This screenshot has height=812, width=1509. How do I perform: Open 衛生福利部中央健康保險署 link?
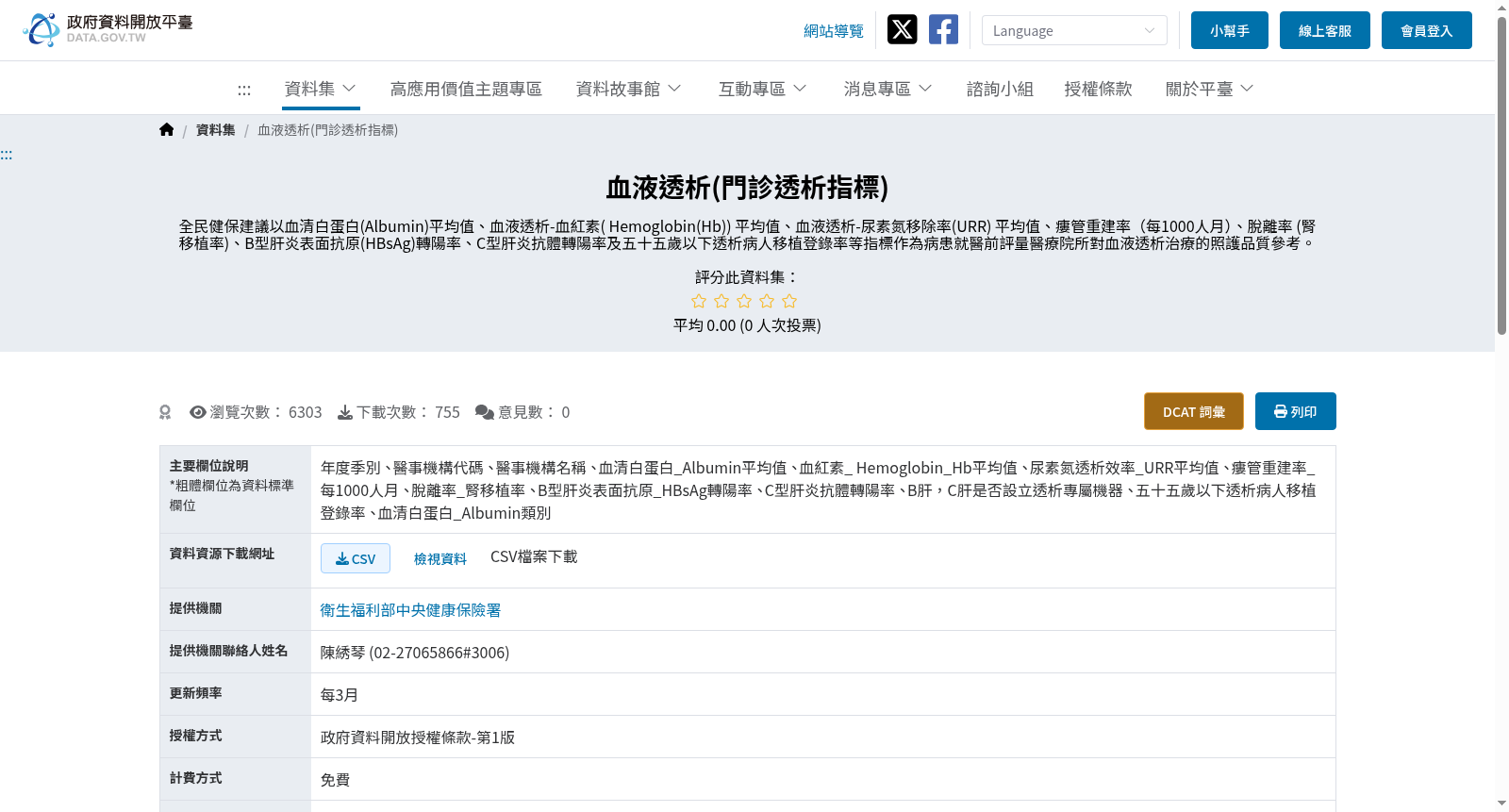click(410, 610)
